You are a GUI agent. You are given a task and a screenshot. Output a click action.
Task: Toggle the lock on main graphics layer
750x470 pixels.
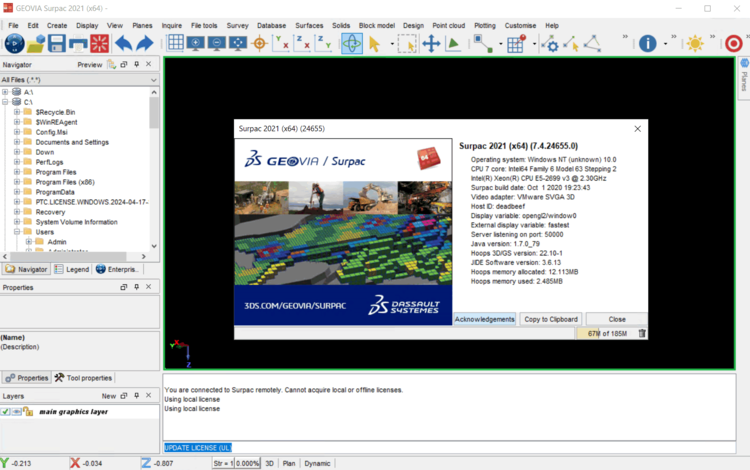[x=28, y=411]
